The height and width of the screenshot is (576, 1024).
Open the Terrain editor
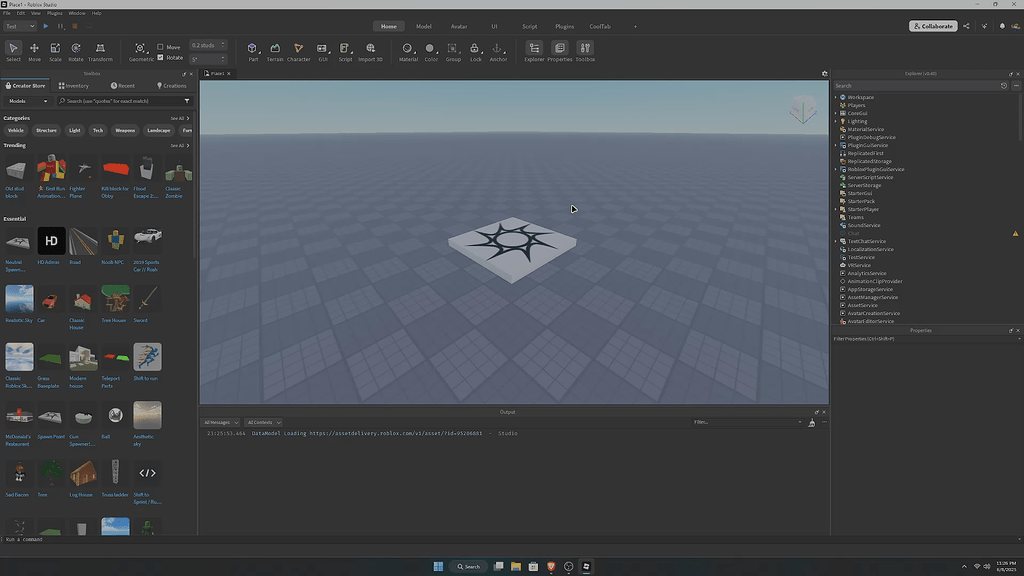pos(274,51)
